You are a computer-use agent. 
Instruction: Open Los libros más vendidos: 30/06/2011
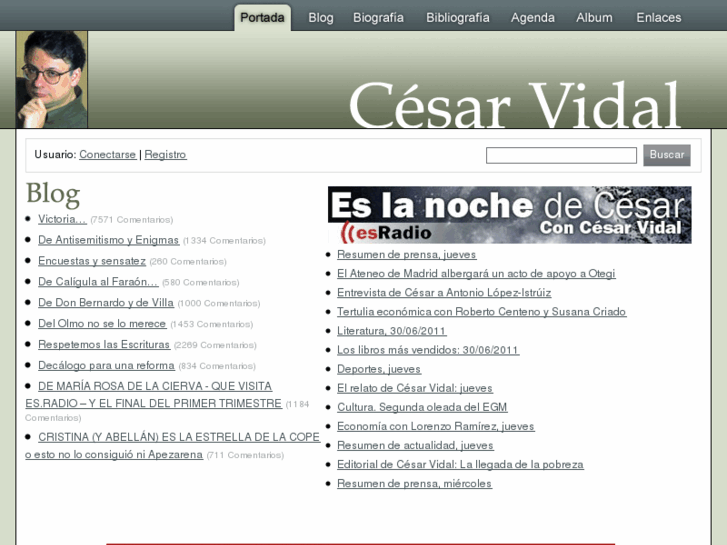[428, 350]
